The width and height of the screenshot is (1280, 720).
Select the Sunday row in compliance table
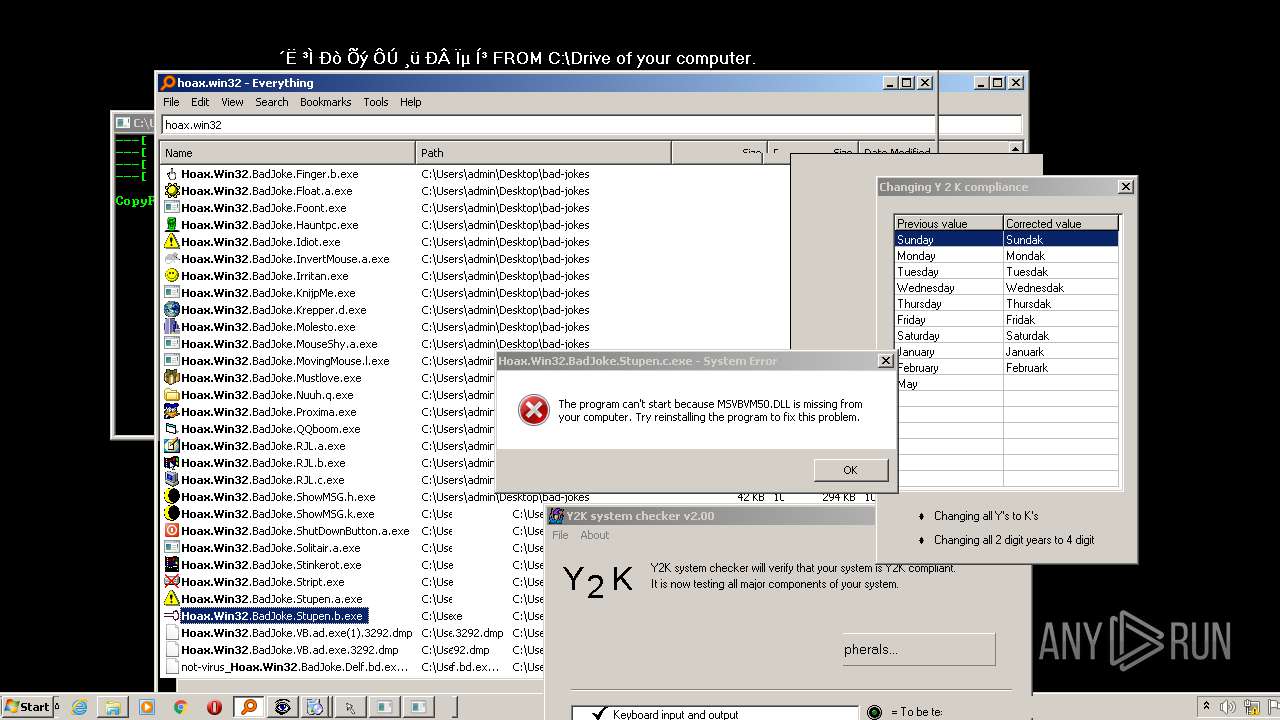[1006, 240]
